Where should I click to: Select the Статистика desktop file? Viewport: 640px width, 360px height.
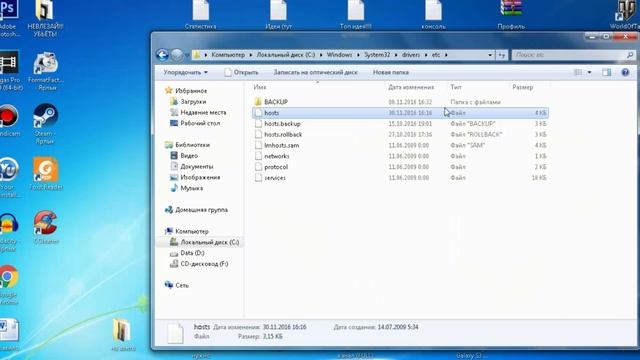[x=200, y=16]
